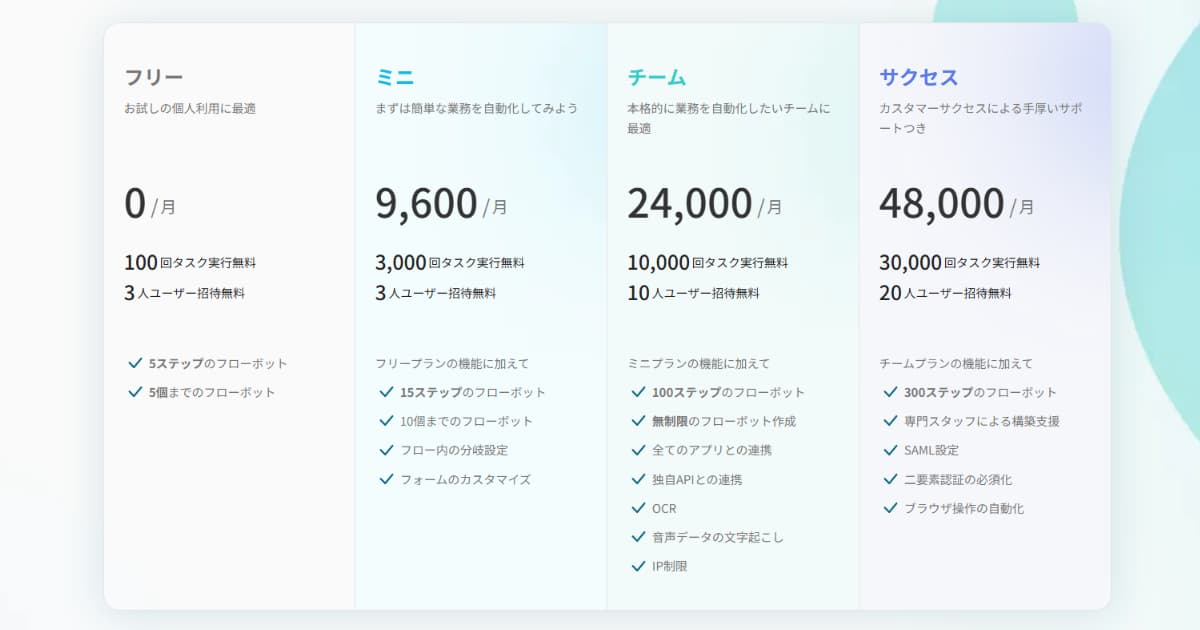
Task: Click checkmark icon beside SAML設定
Action: 890,450
